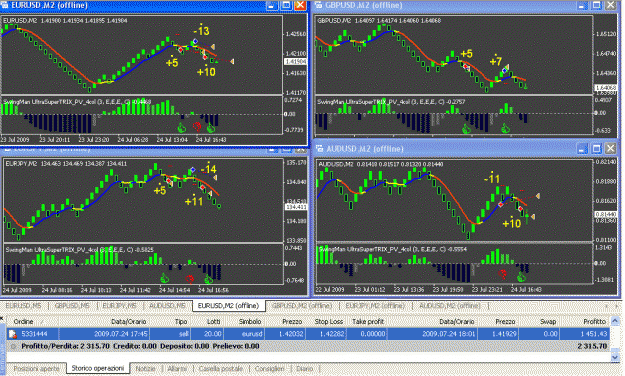Viewport: 625px width, 376px height.
Task: Maximize the GBPUSD,M2 chart window
Action: coord(596,6)
